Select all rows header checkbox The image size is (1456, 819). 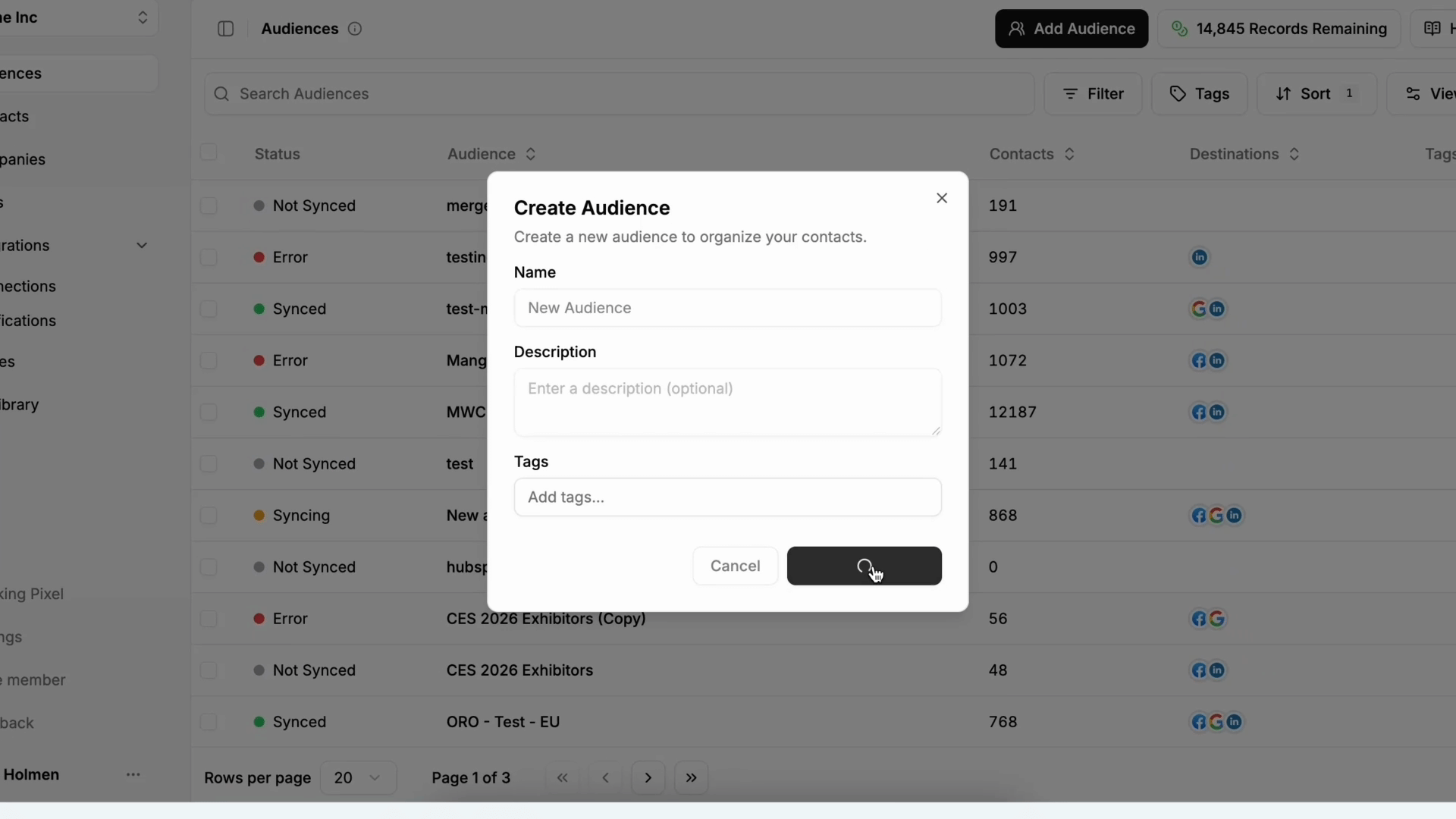coord(209,153)
